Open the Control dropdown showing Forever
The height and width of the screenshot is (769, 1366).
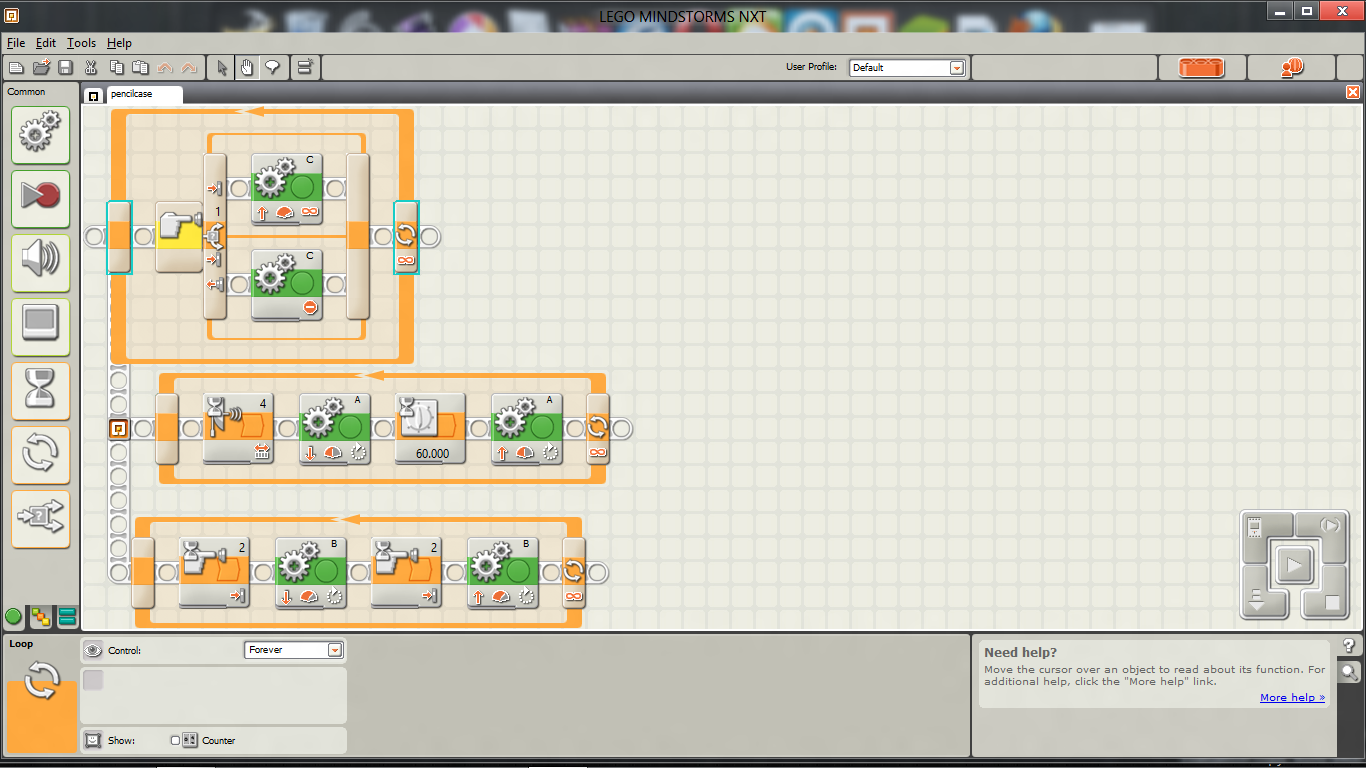[x=294, y=650]
